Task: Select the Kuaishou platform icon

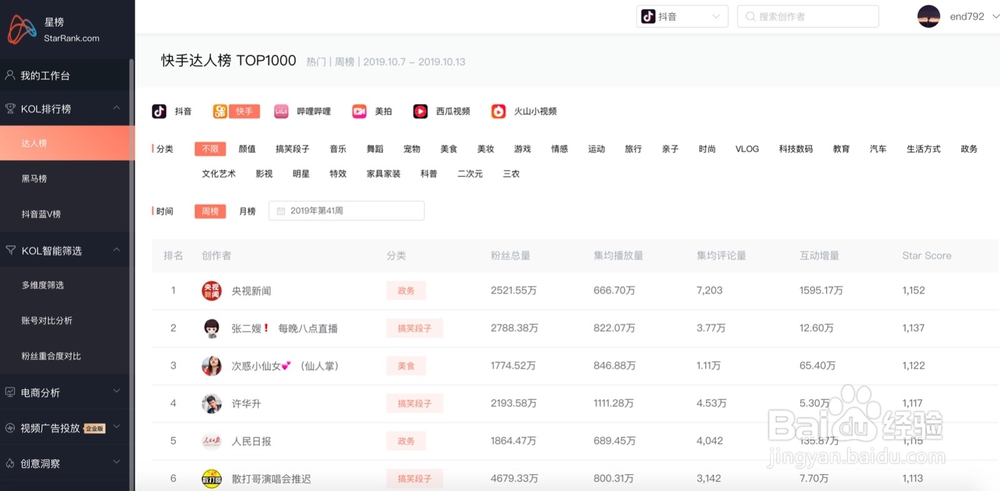Action: 220,112
